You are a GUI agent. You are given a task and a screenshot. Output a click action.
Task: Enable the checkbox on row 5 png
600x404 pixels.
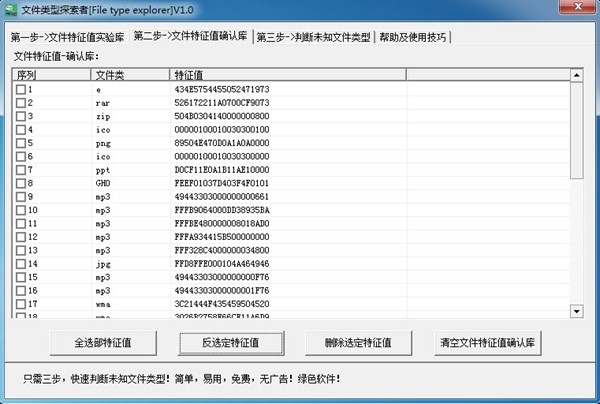pyautogui.click(x=21, y=143)
